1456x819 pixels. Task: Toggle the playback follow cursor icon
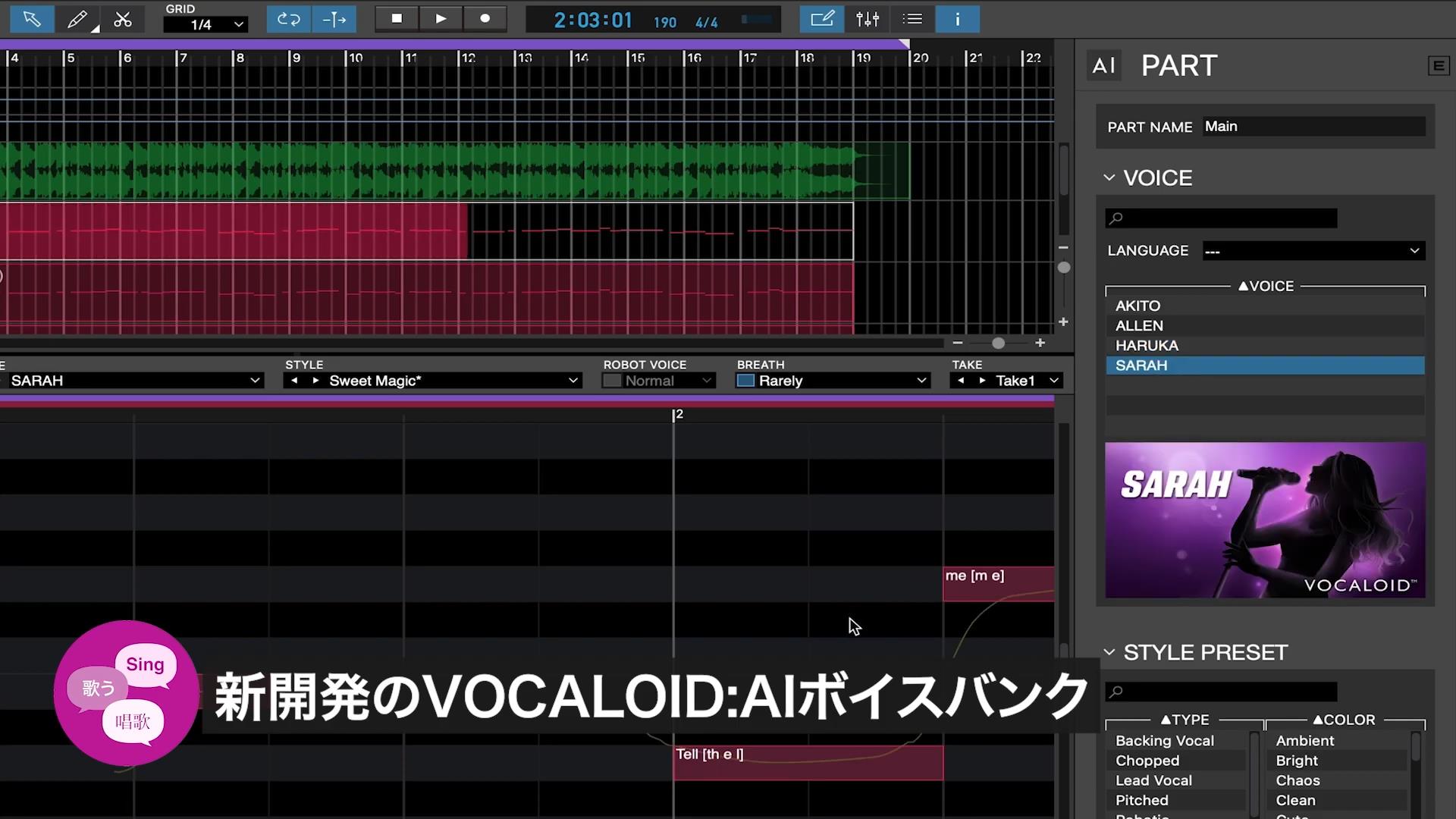coord(334,19)
